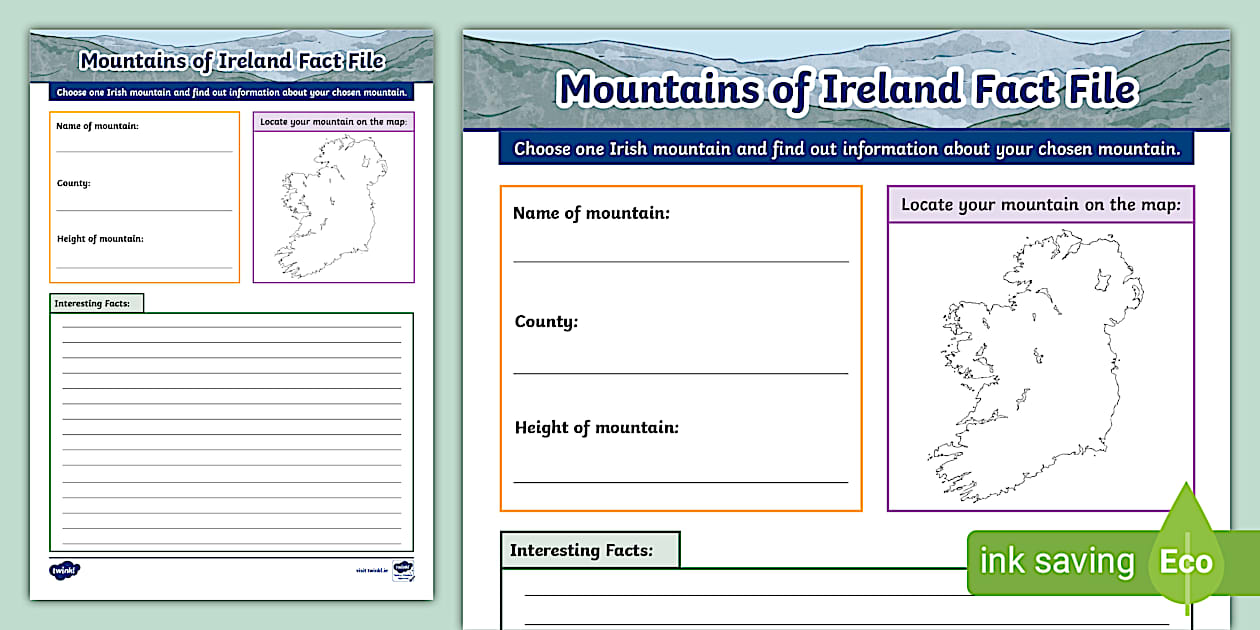Expand the orange mountain details box
Screen dimensions: 1260x630
680,345
